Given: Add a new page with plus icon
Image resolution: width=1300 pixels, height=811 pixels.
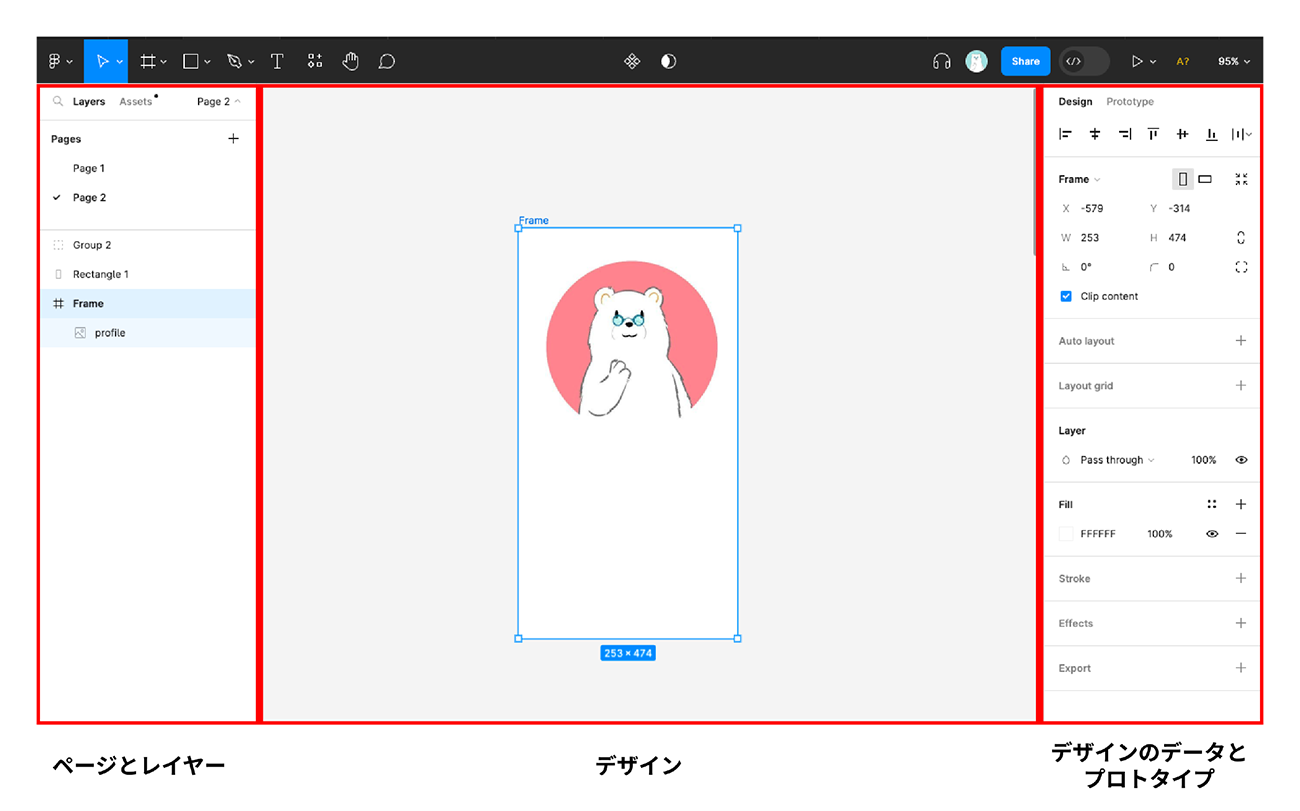Looking at the screenshot, I should (233, 139).
